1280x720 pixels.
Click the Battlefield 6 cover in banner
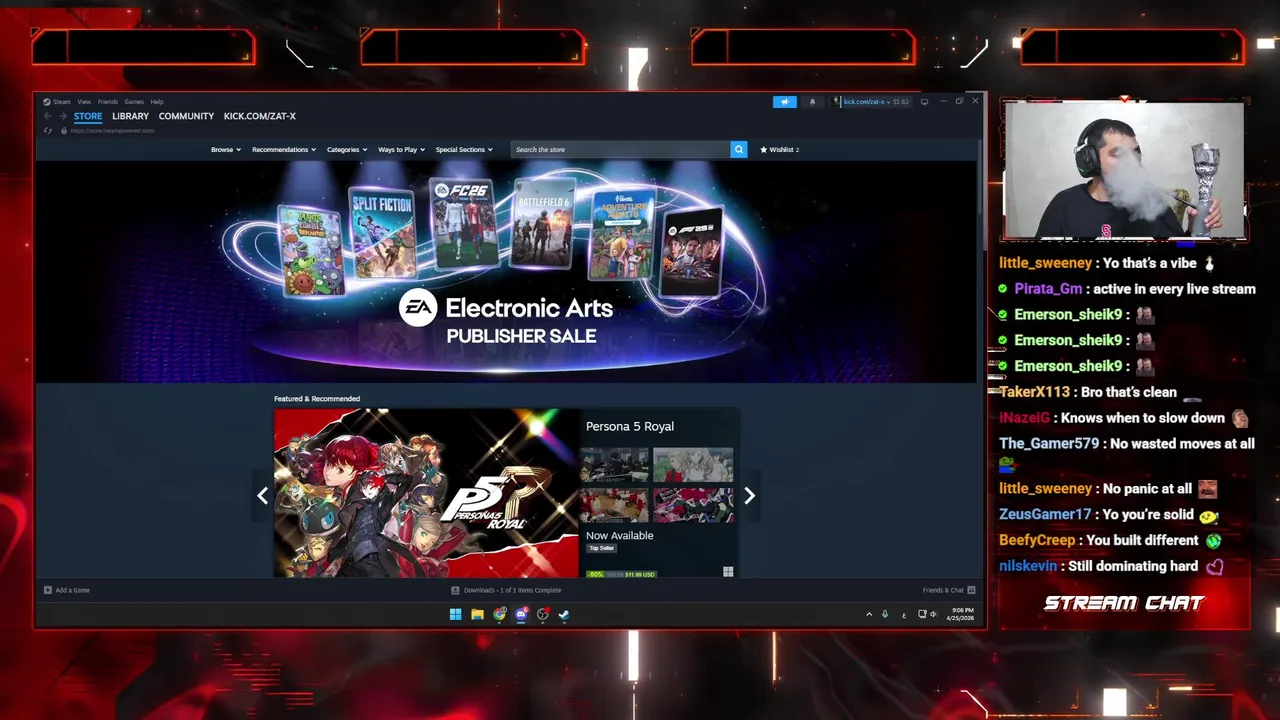tap(543, 224)
